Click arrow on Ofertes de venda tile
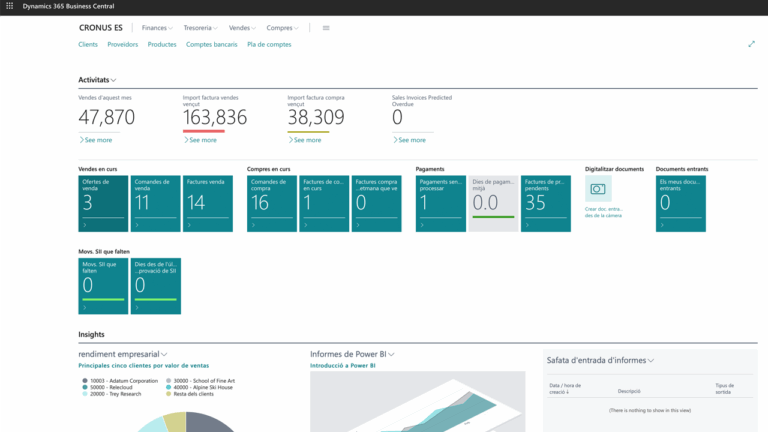This screenshot has height=432, width=768. pyautogui.click(x=85, y=225)
